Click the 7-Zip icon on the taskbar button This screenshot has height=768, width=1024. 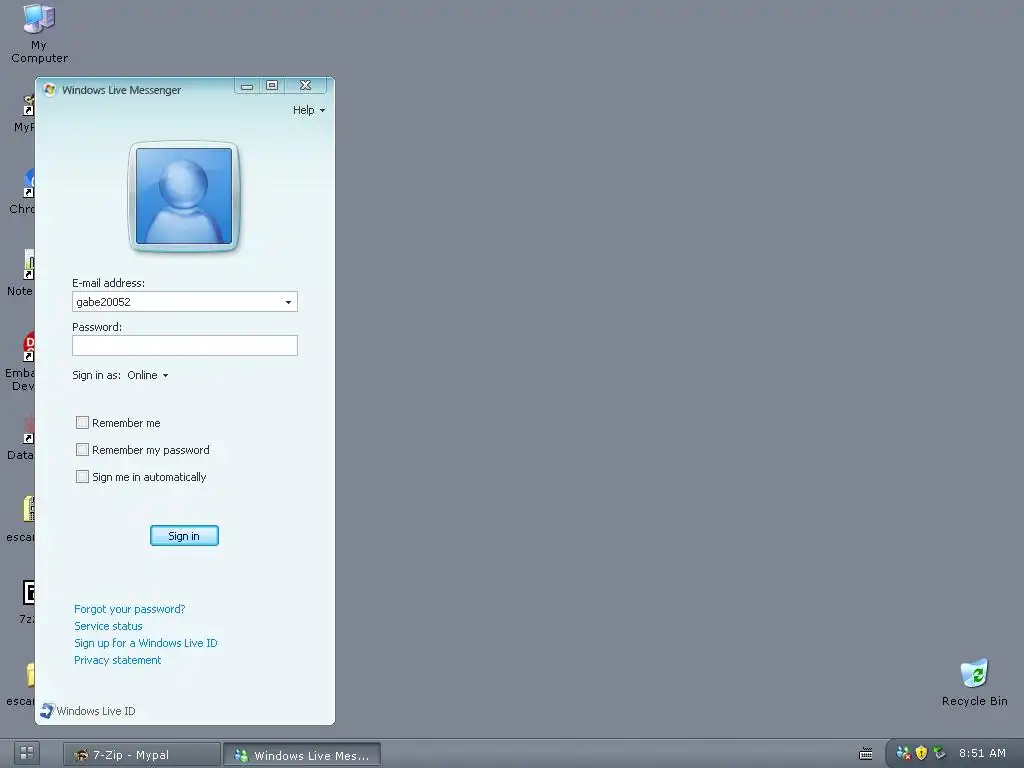[81, 755]
